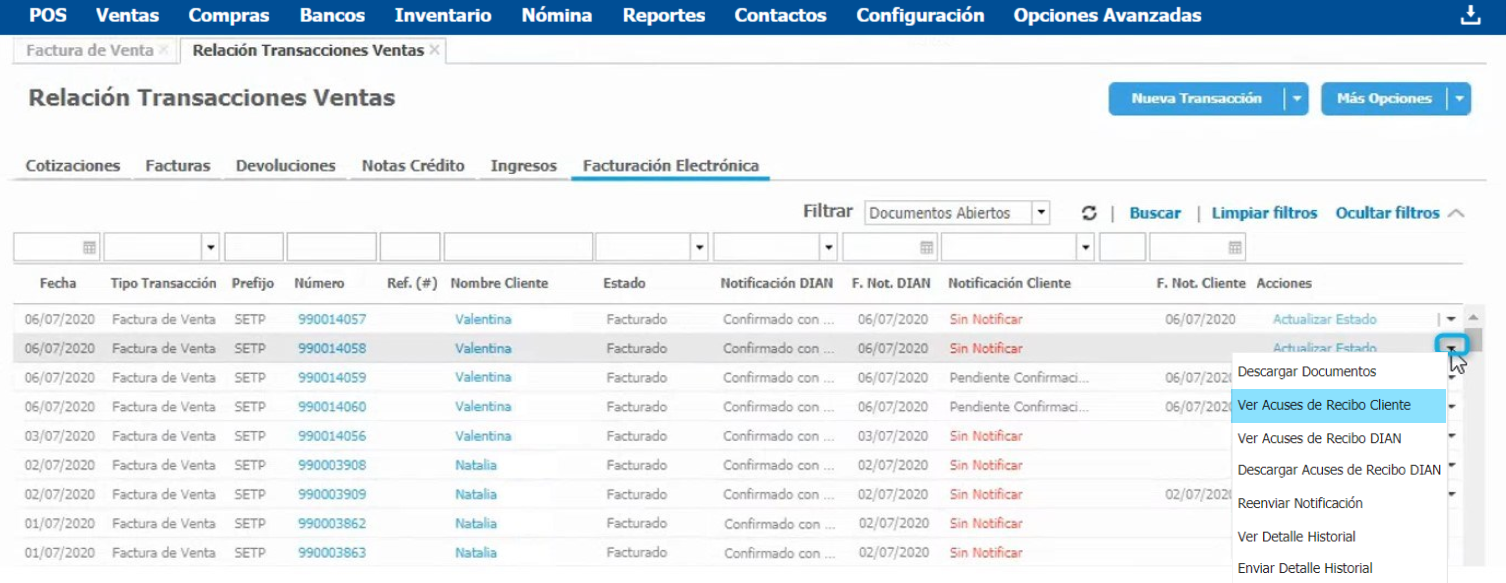Open the Estado filter dropdown
This screenshot has height=583, width=1506.
tap(699, 247)
